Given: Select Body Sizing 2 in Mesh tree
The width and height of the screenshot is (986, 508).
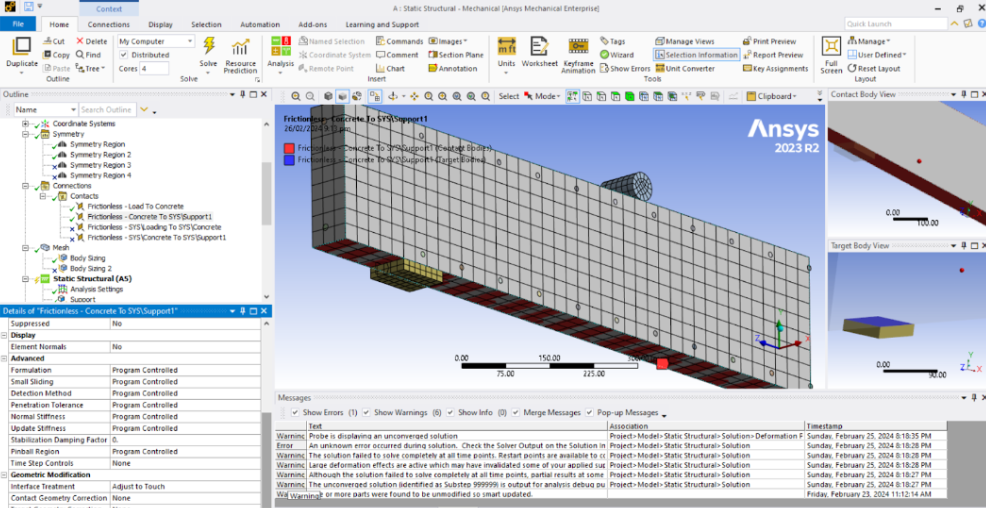Looking at the screenshot, I should 91,268.
